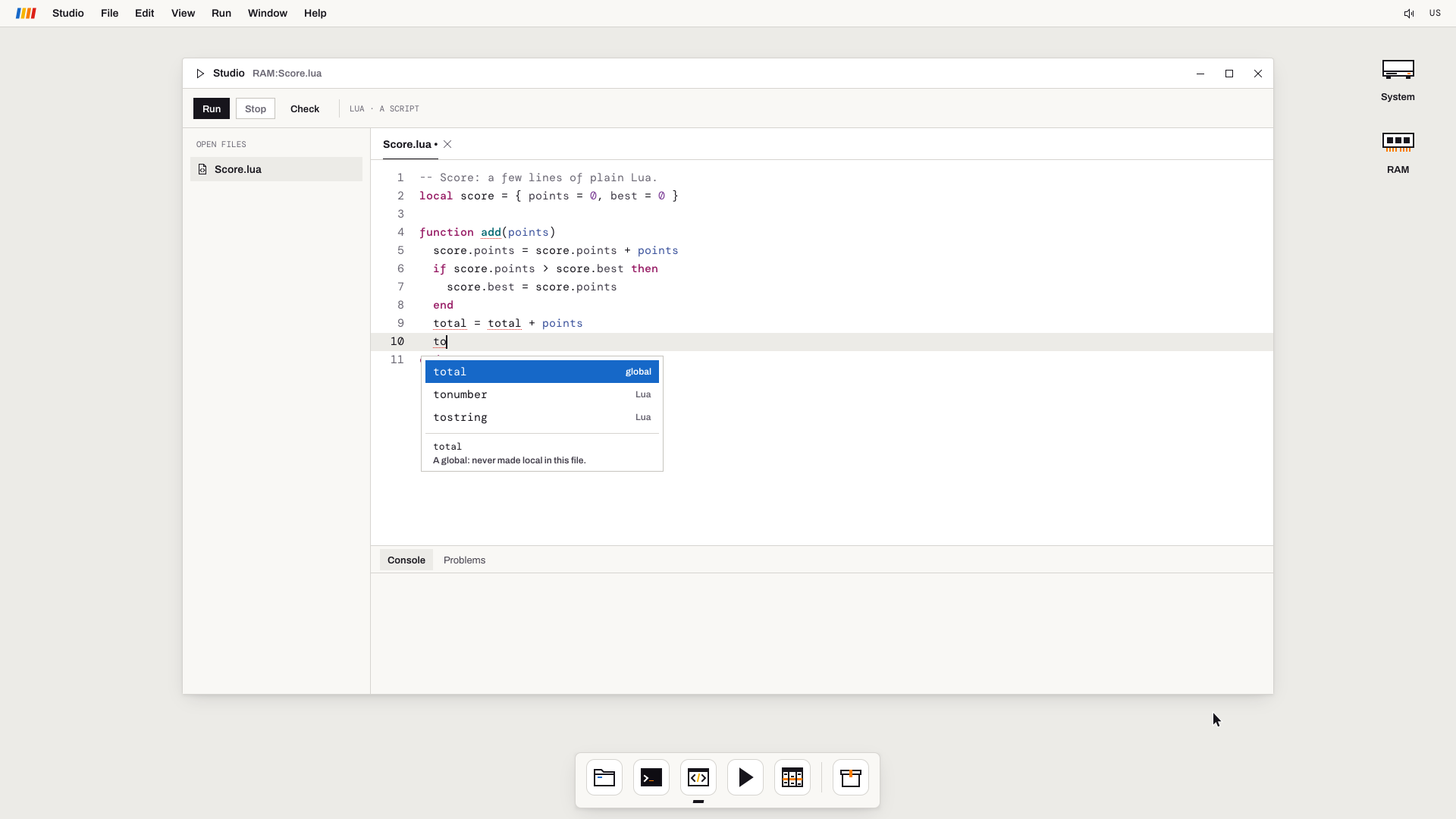This screenshot has width=1456, height=819.
Task: Open the View menu
Action: pyautogui.click(x=183, y=14)
